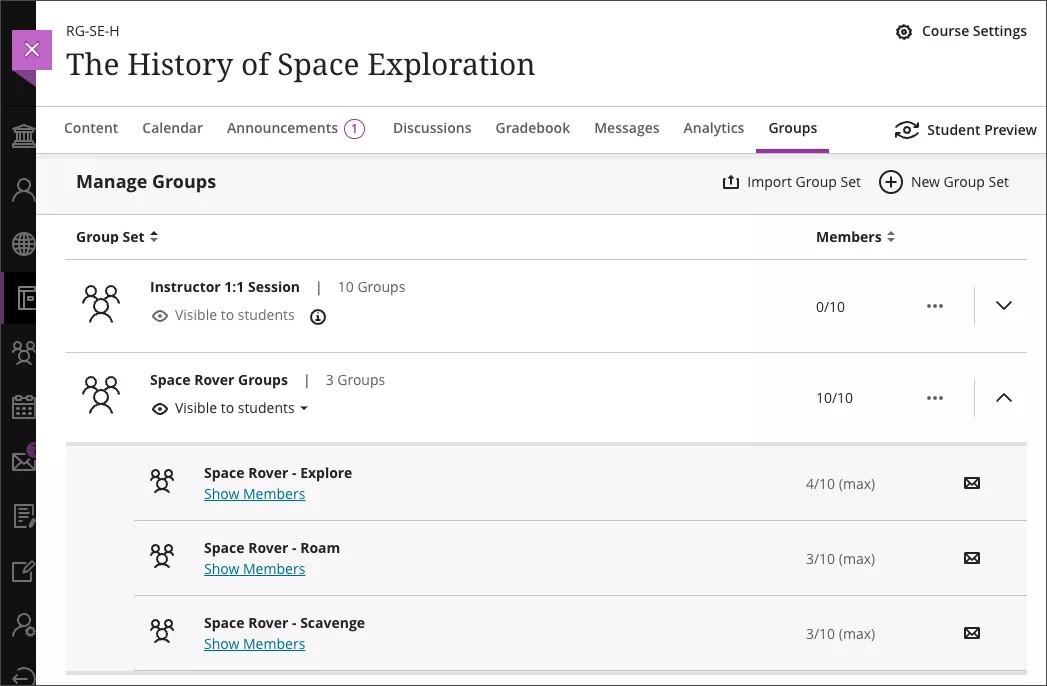
Task: Show Members of Space Rover - Scavenge
Action: click(x=254, y=643)
